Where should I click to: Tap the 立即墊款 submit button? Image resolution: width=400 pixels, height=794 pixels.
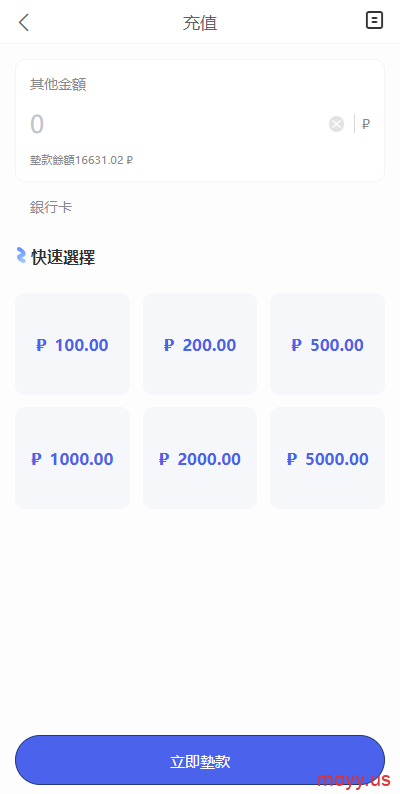coord(200,760)
